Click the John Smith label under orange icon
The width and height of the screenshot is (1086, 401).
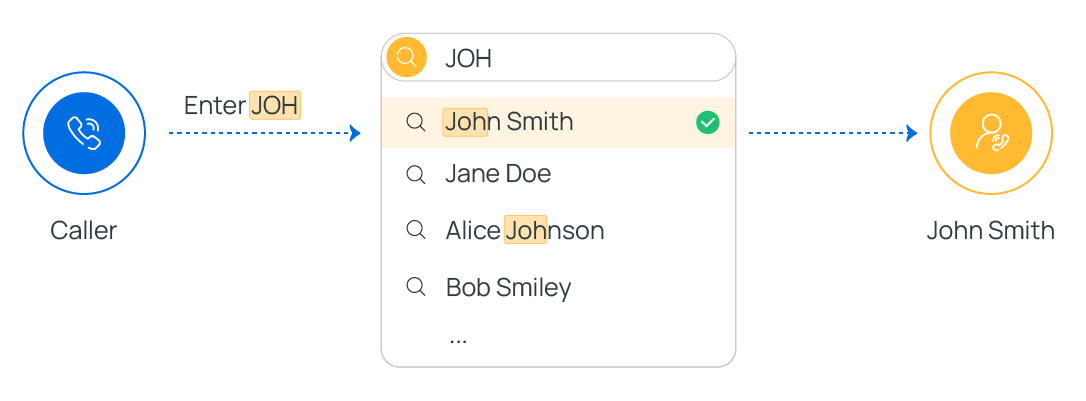coord(990,231)
